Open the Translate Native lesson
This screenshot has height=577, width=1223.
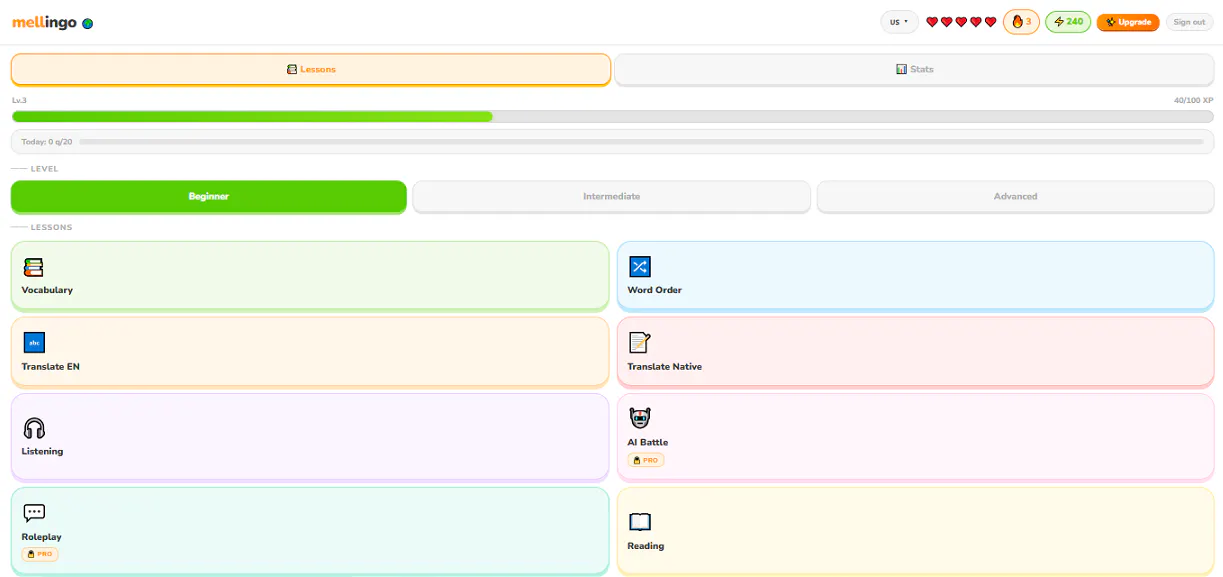(x=915, y=351)
